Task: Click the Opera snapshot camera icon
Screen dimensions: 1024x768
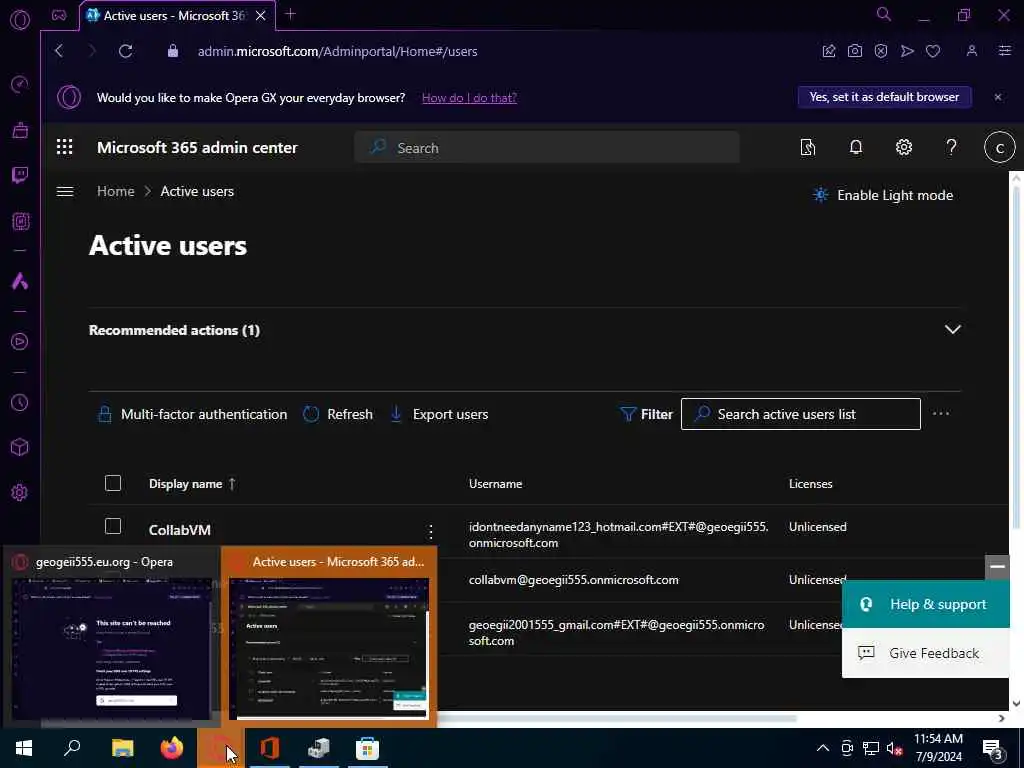Action: pos(854,51)
